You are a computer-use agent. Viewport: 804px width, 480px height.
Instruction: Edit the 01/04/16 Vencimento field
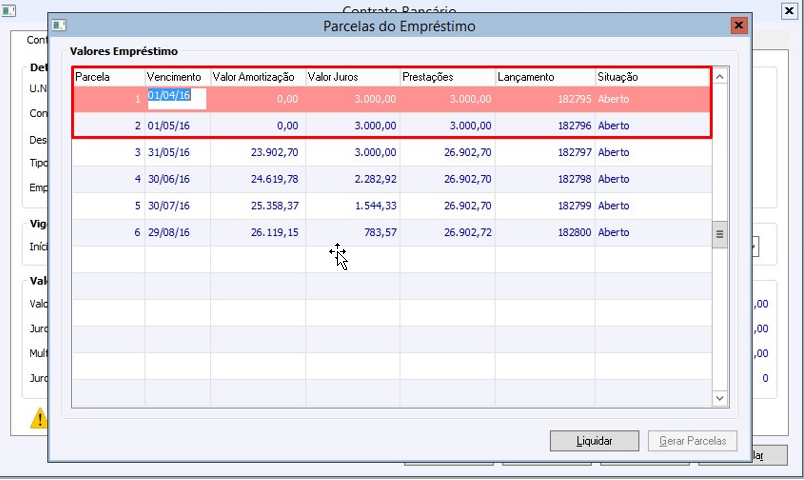[176, 98]
